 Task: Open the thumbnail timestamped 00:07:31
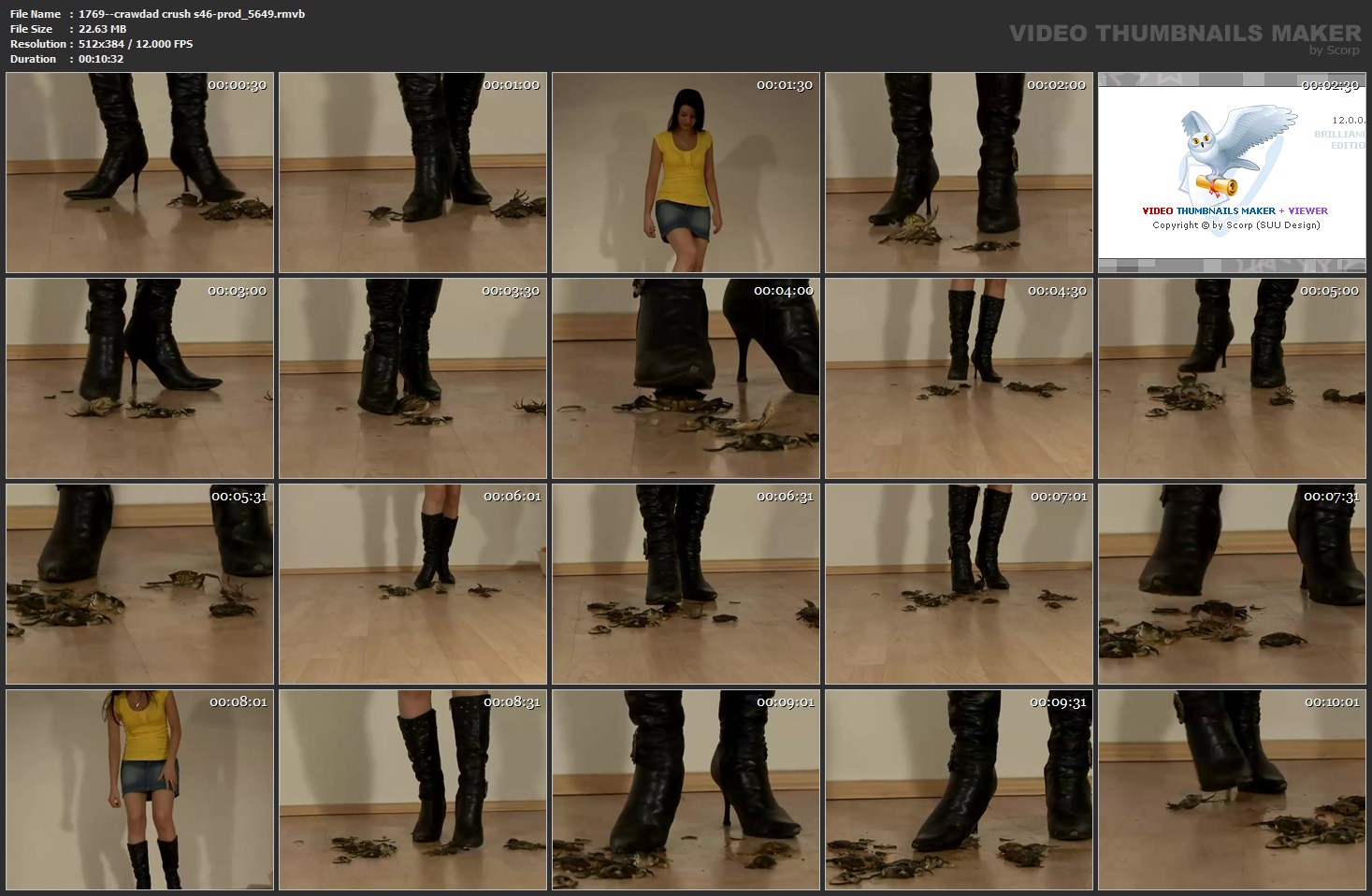(1233, 585)
